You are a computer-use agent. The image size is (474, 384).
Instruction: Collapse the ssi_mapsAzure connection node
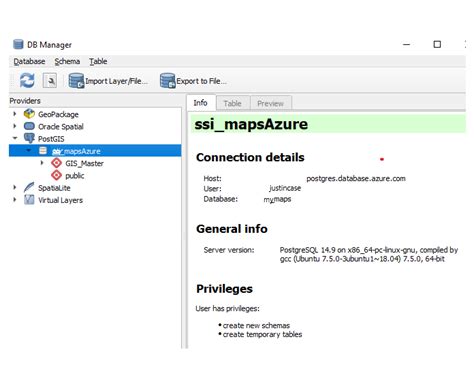[29, 150]
